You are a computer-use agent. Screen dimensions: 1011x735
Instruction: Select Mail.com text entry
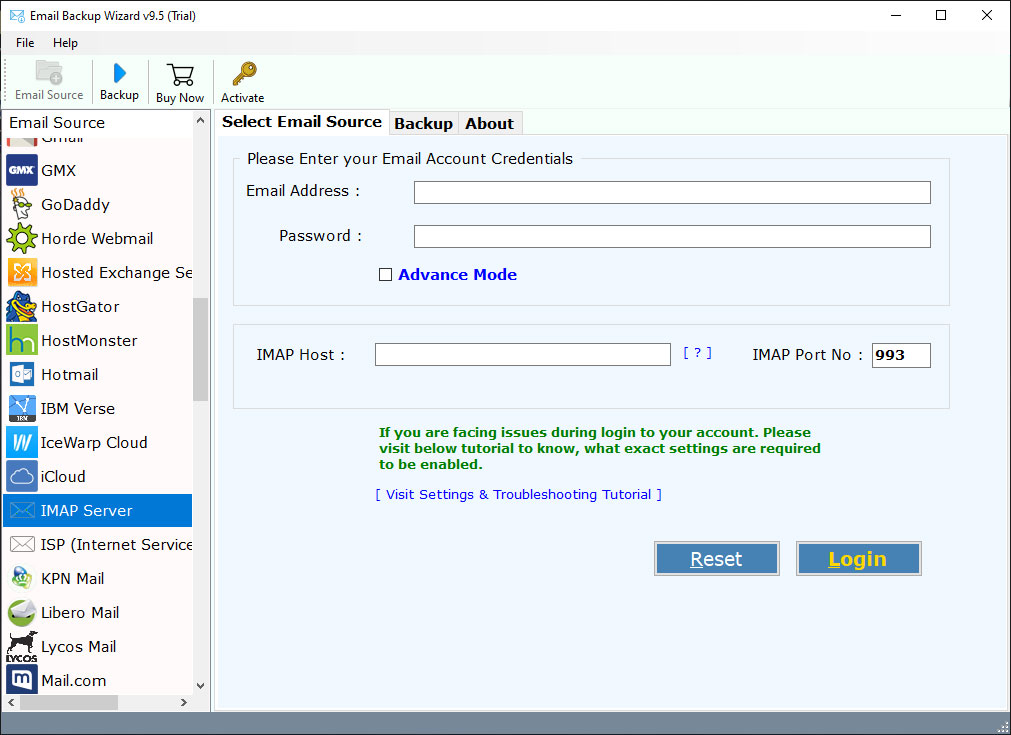(x=74, y=681)
